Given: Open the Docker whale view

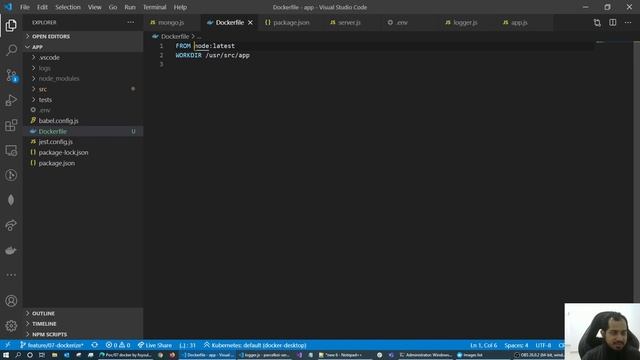Looking at the screenshot, I should 11,250.
